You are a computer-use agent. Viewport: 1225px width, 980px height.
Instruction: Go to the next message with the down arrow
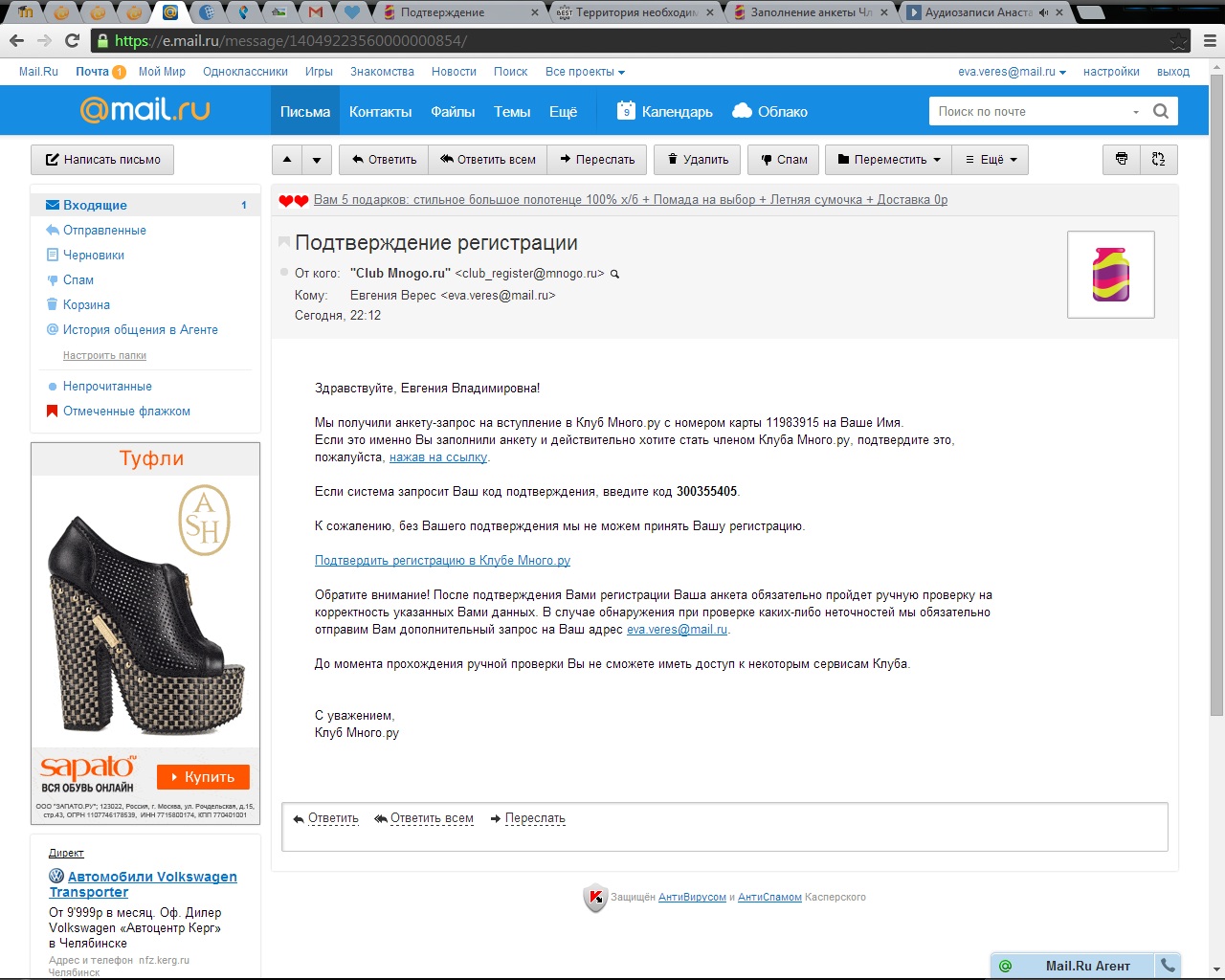[317, 160]
